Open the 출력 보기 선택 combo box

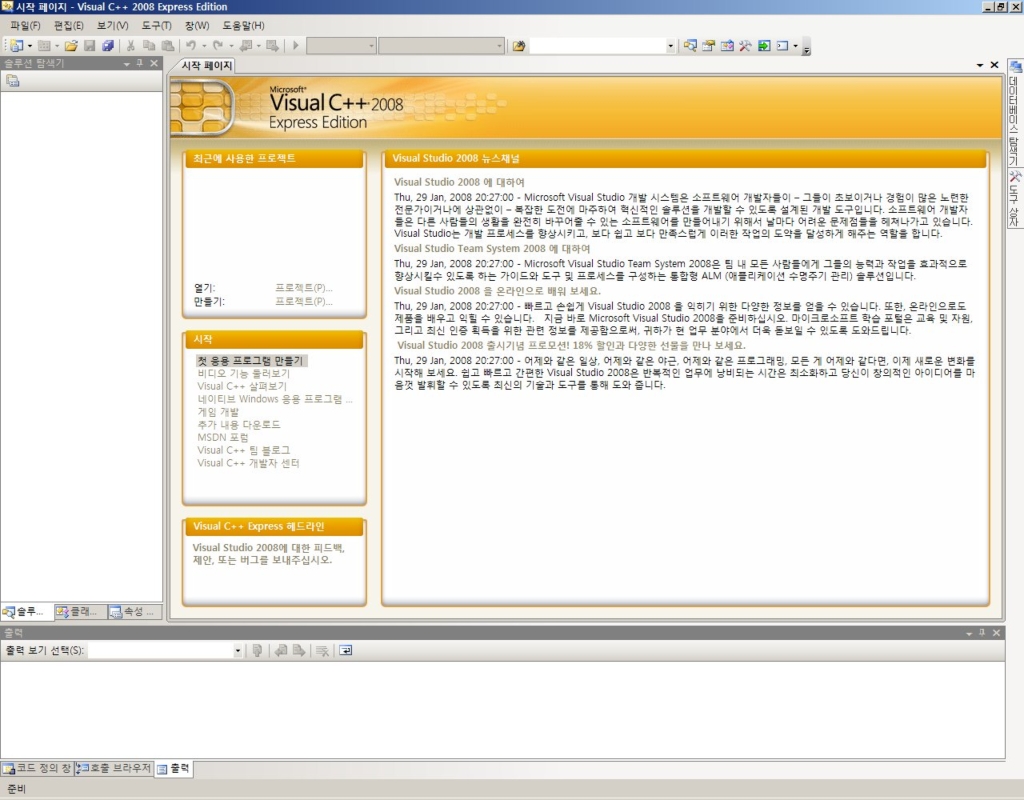tap(166, 650)
